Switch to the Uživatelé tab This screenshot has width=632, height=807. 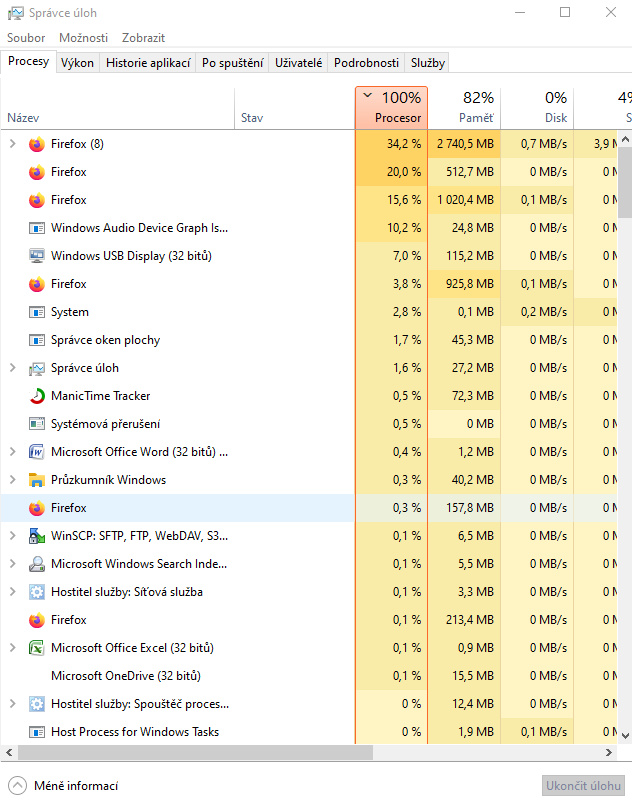pos(299,63)
